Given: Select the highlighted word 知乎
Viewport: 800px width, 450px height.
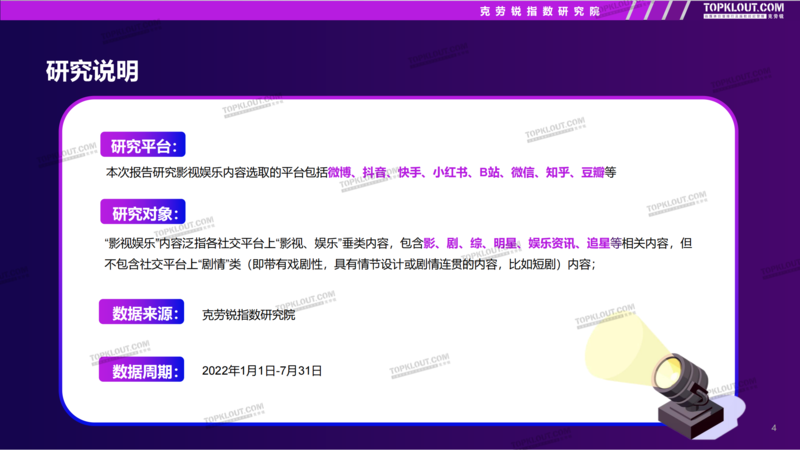Looking at the screenshot, I should point(557,172).
